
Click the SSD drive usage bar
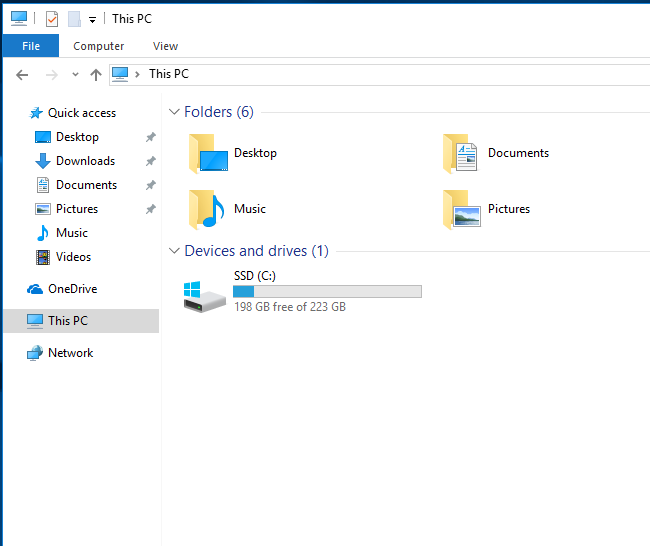(327, 291)
